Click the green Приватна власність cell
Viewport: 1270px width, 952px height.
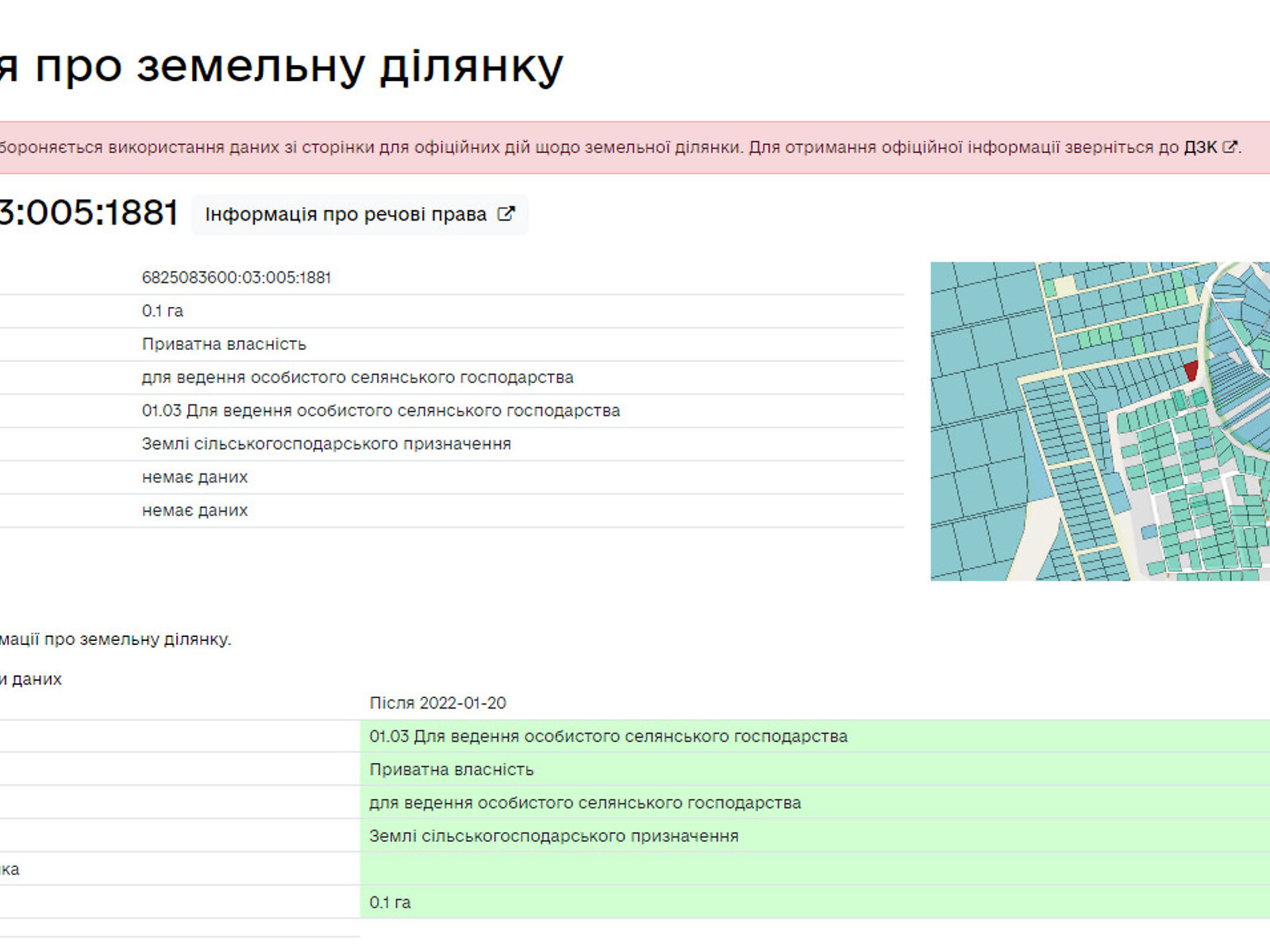pyautogui.click(x=815, y=770)
